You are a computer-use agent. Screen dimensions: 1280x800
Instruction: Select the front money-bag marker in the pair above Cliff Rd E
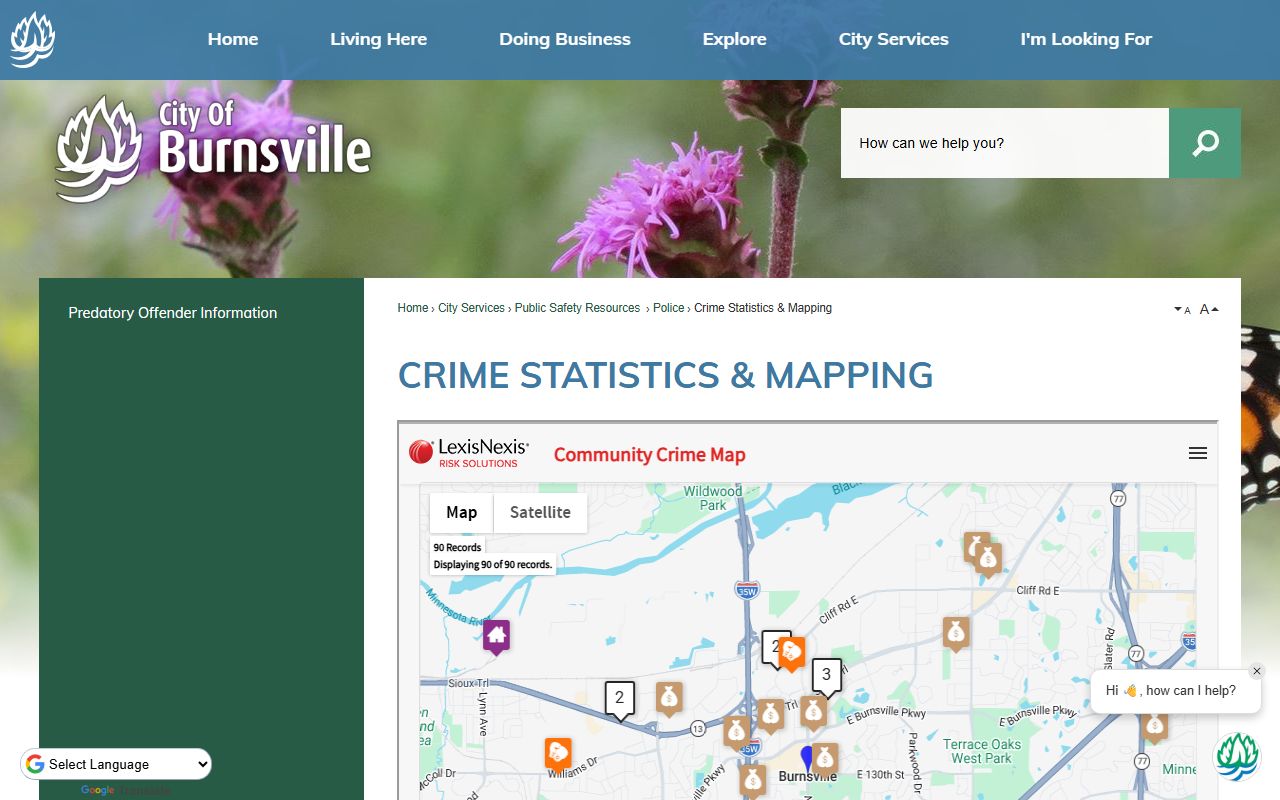pos(988,559)
